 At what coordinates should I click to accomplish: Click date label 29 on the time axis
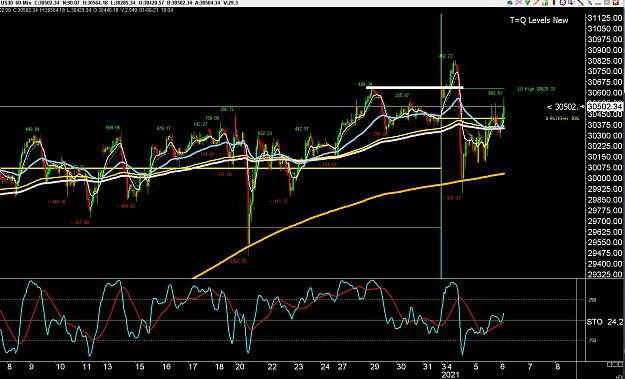(x=374, y=367)
